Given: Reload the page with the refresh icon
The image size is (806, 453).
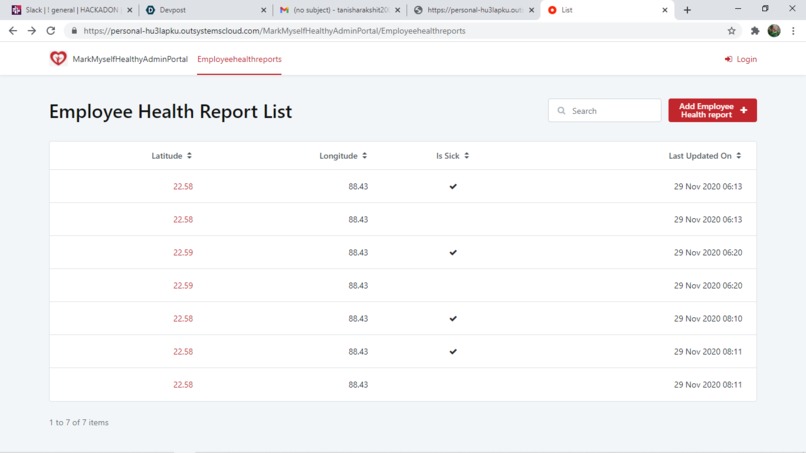Looking at the screenshot, I should [51, 31].
